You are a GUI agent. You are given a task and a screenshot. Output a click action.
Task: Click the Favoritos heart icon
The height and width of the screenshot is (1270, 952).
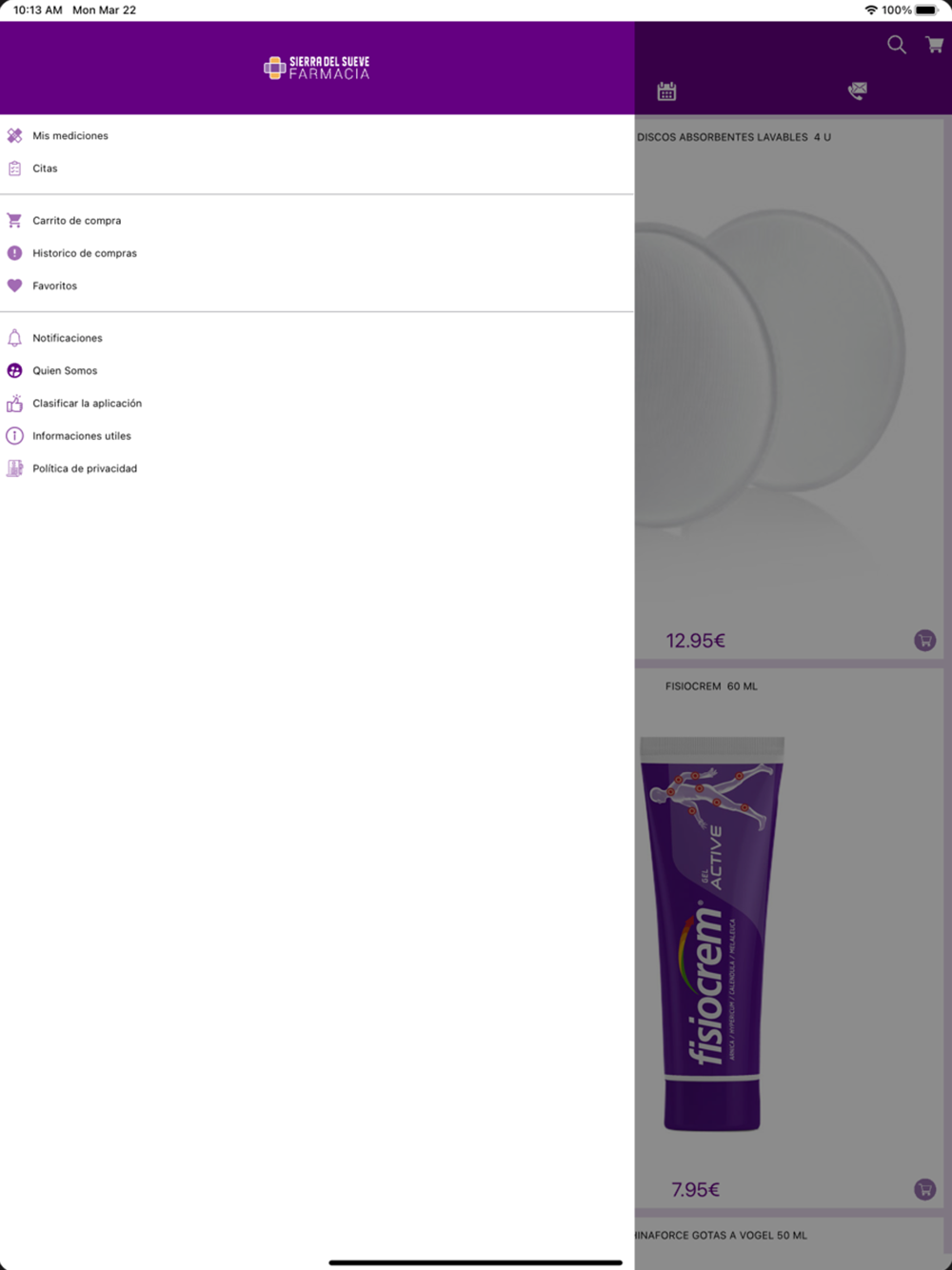14,286
